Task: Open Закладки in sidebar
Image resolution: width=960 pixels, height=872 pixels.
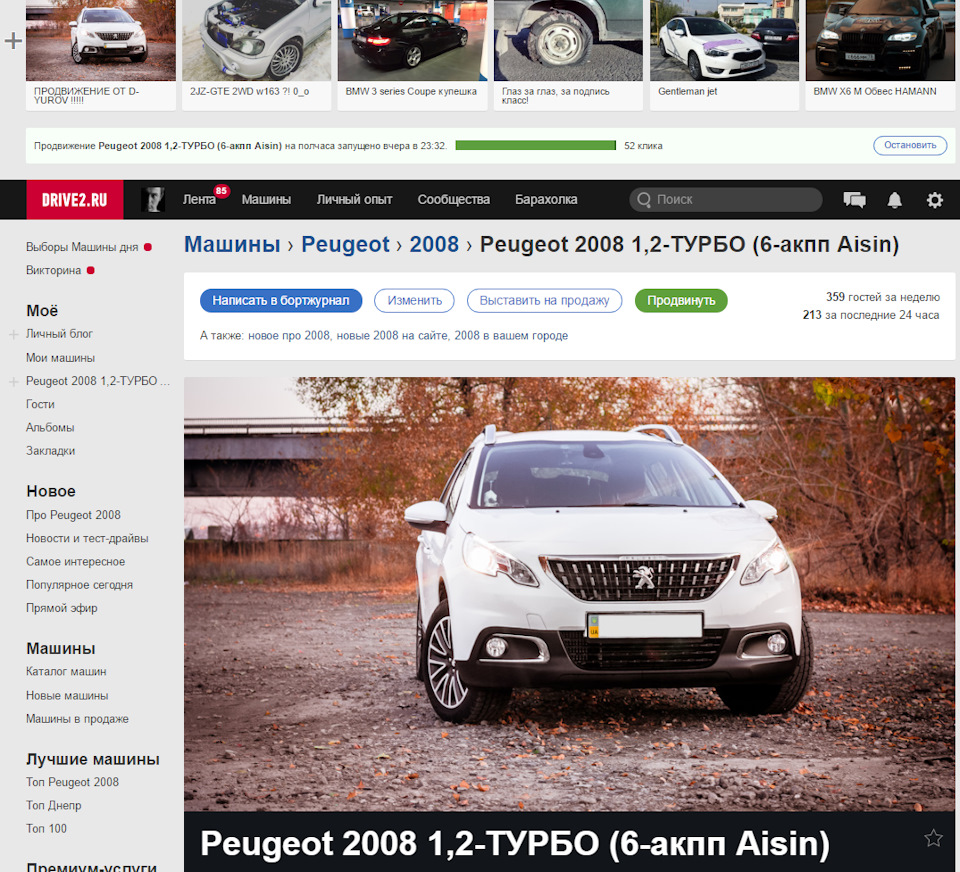Action: click(50, 451)
